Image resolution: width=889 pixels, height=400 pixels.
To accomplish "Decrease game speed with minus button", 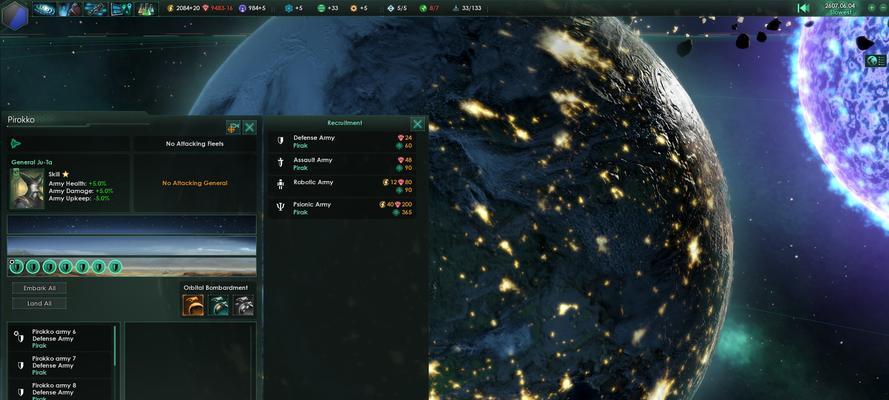I will 883,8.
